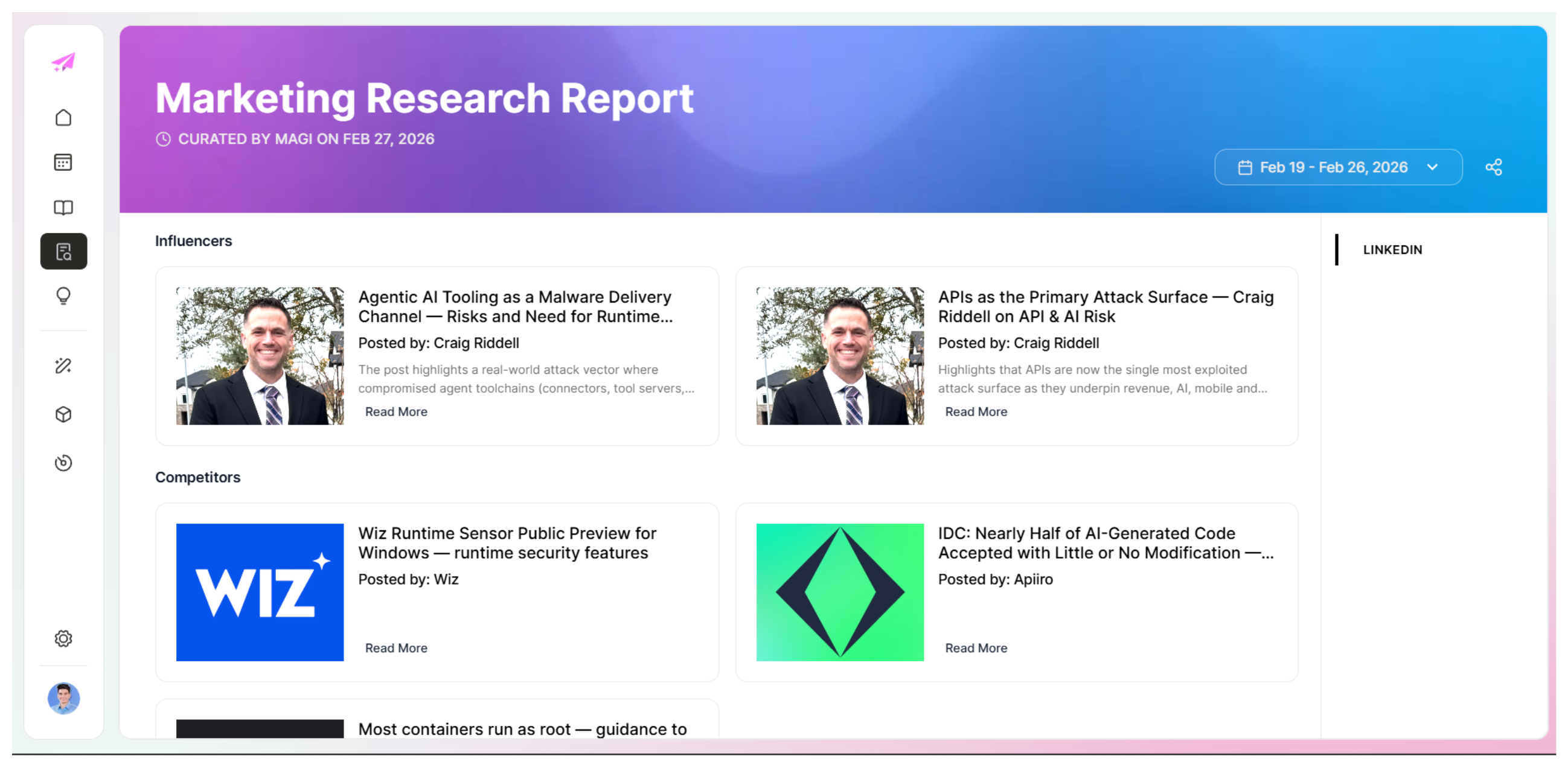This screenshot has width=1568, height=767.
Task: Open the calendar icon in sidebar
Action: 63,162
